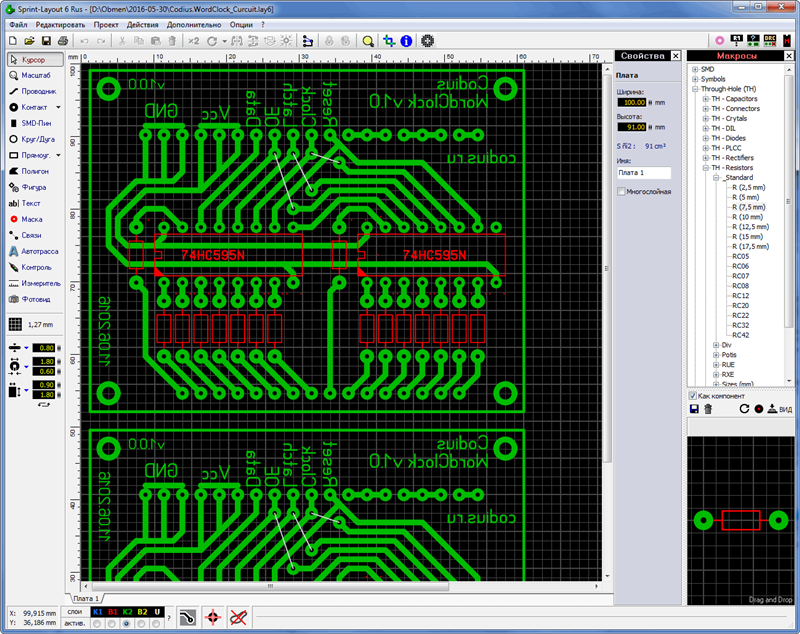Choose the Измеритель measure tool
Image resolution: width=800 pixels, height=634 pixels.
click(x=36, y=283)
